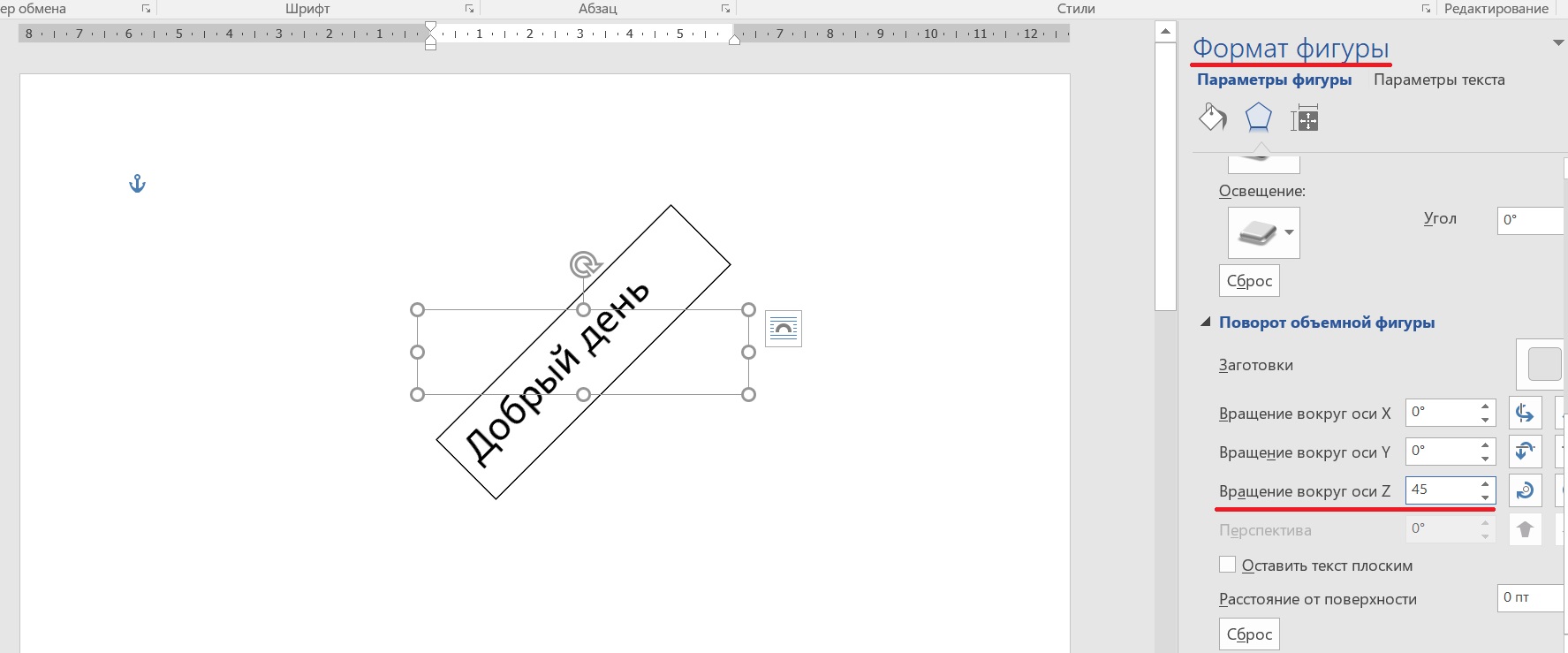Click the anchor icon on the page
Screen dimensions: 1568x653
pyautogui.click(x=137, y=184)
